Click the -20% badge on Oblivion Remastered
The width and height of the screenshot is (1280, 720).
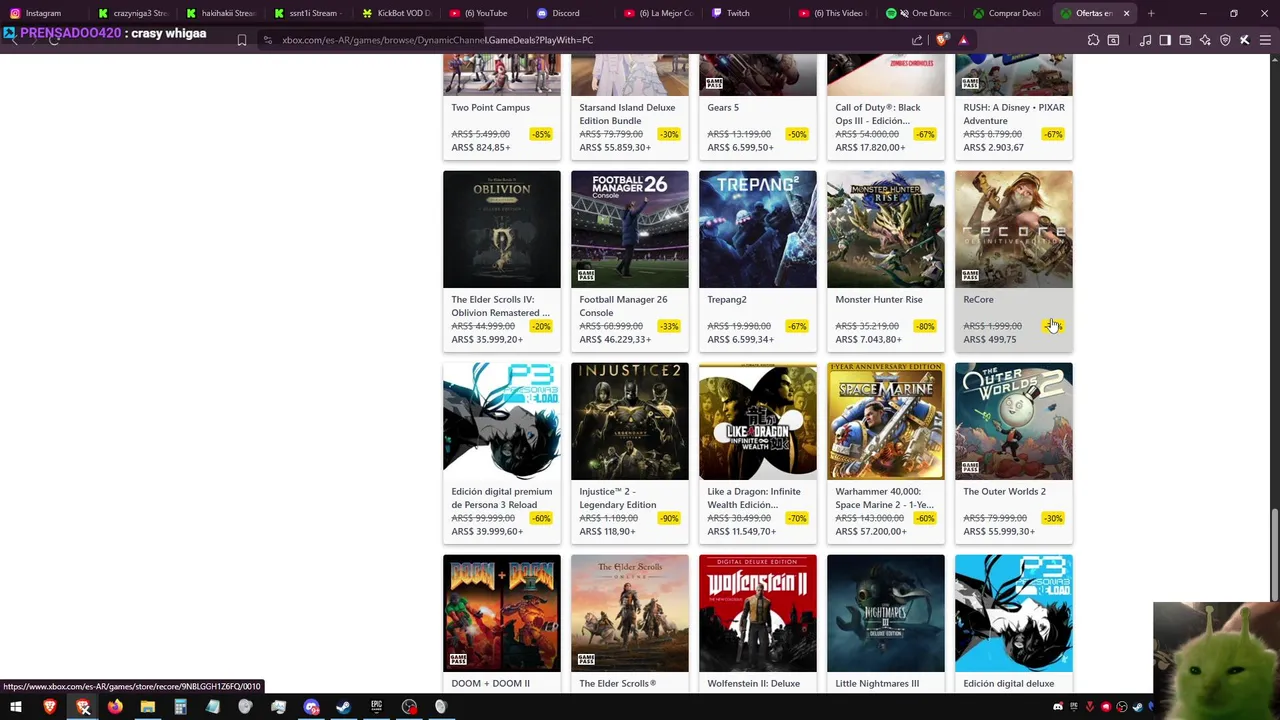[541, 326]
